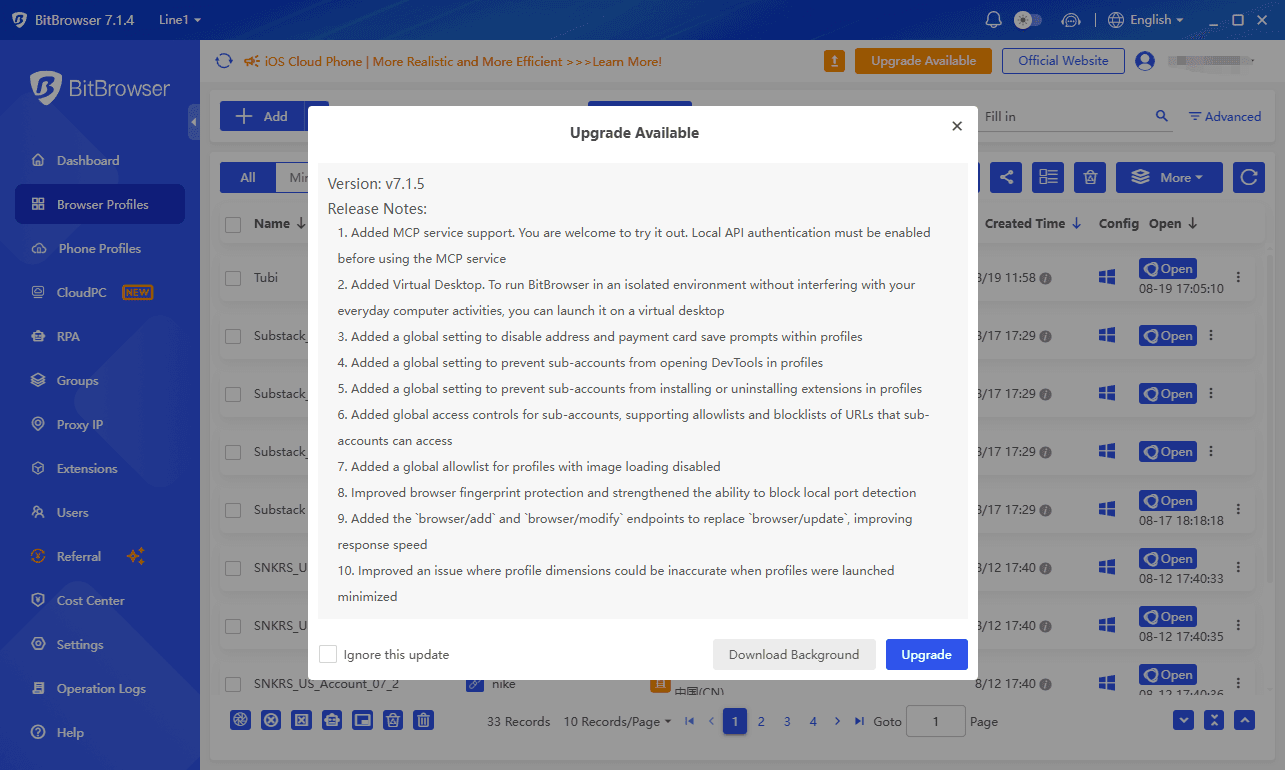This screenshot has width=1285, height=770.
Task: Click iOS Cloud Phone announcement link
Action: pos(463,61)
